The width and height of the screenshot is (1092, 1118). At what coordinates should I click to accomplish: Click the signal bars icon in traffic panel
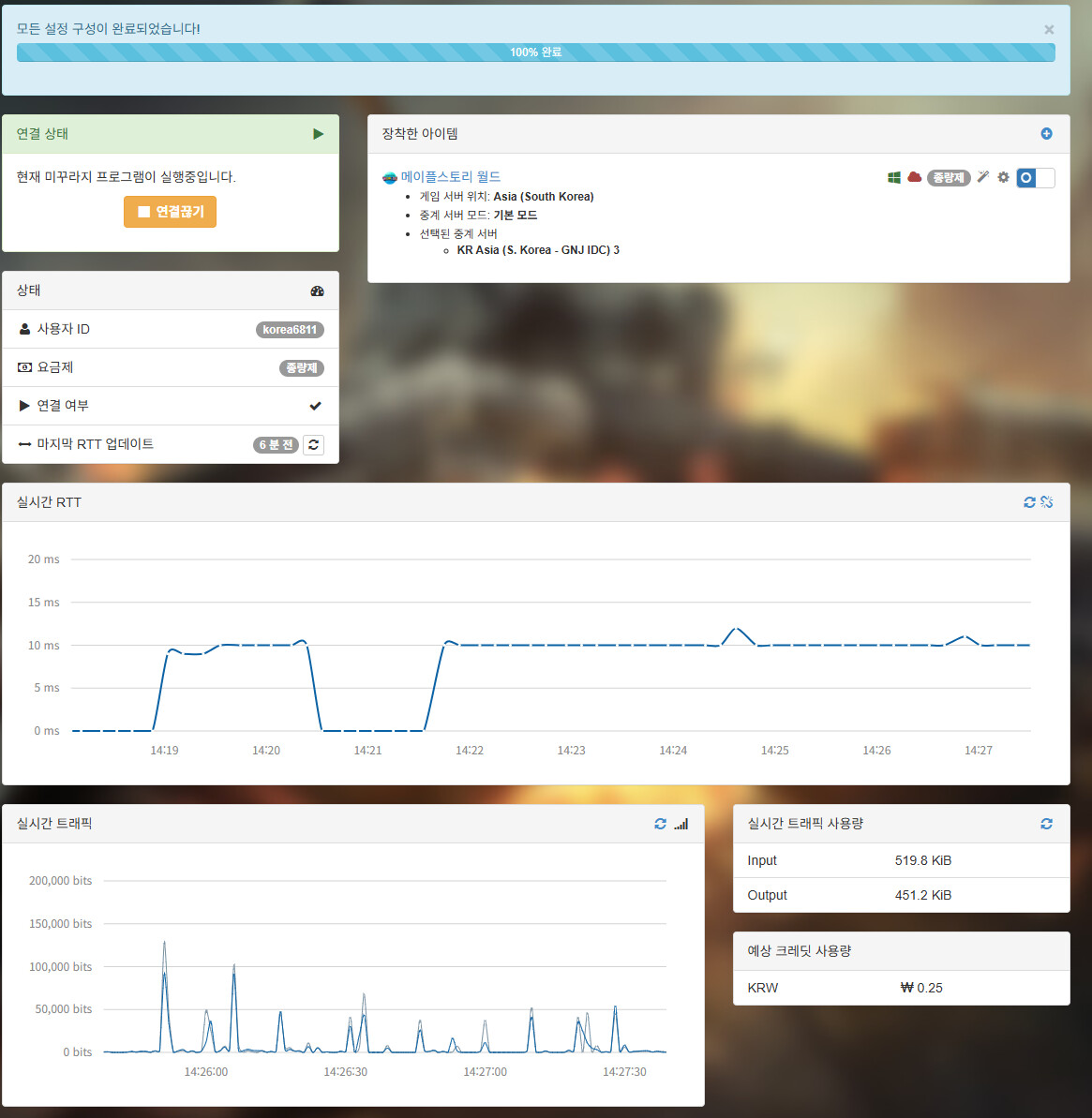[x=681, y=824]
